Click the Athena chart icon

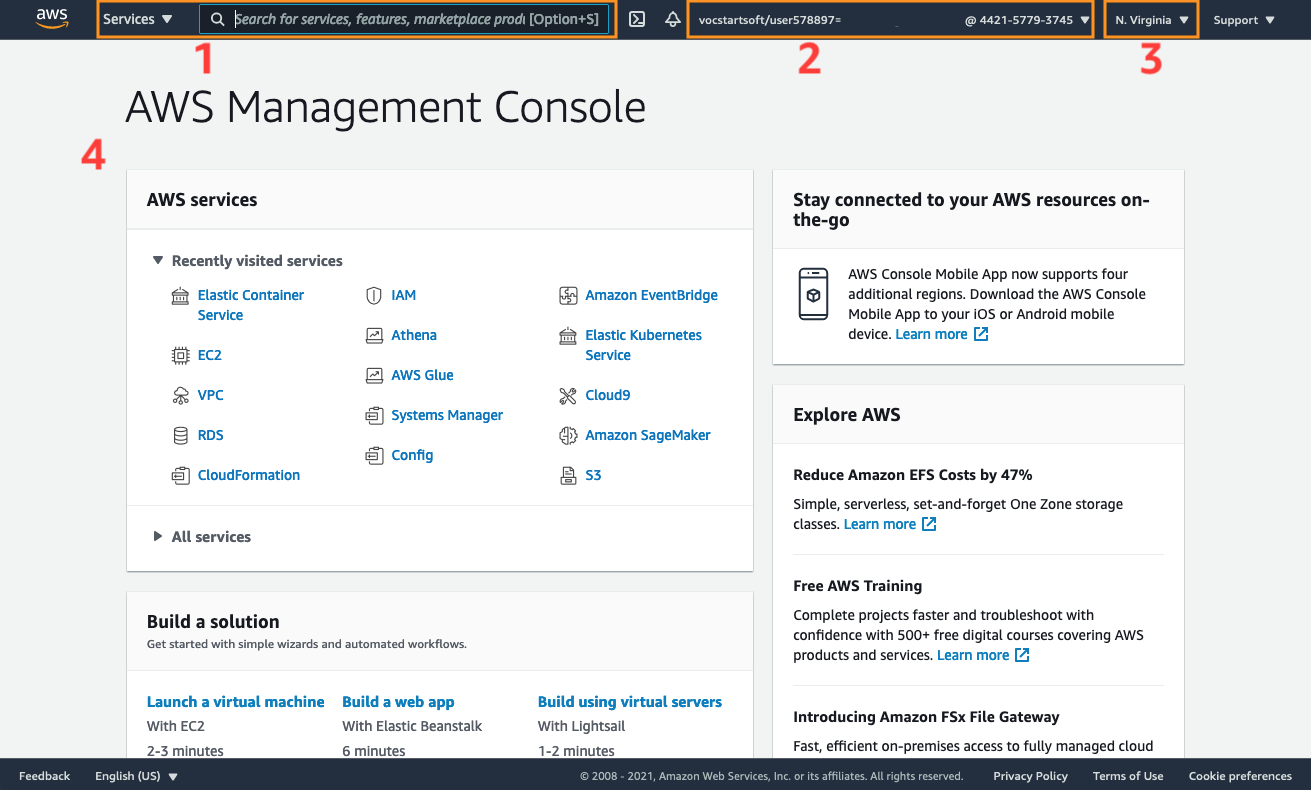[x=374, y=336]
